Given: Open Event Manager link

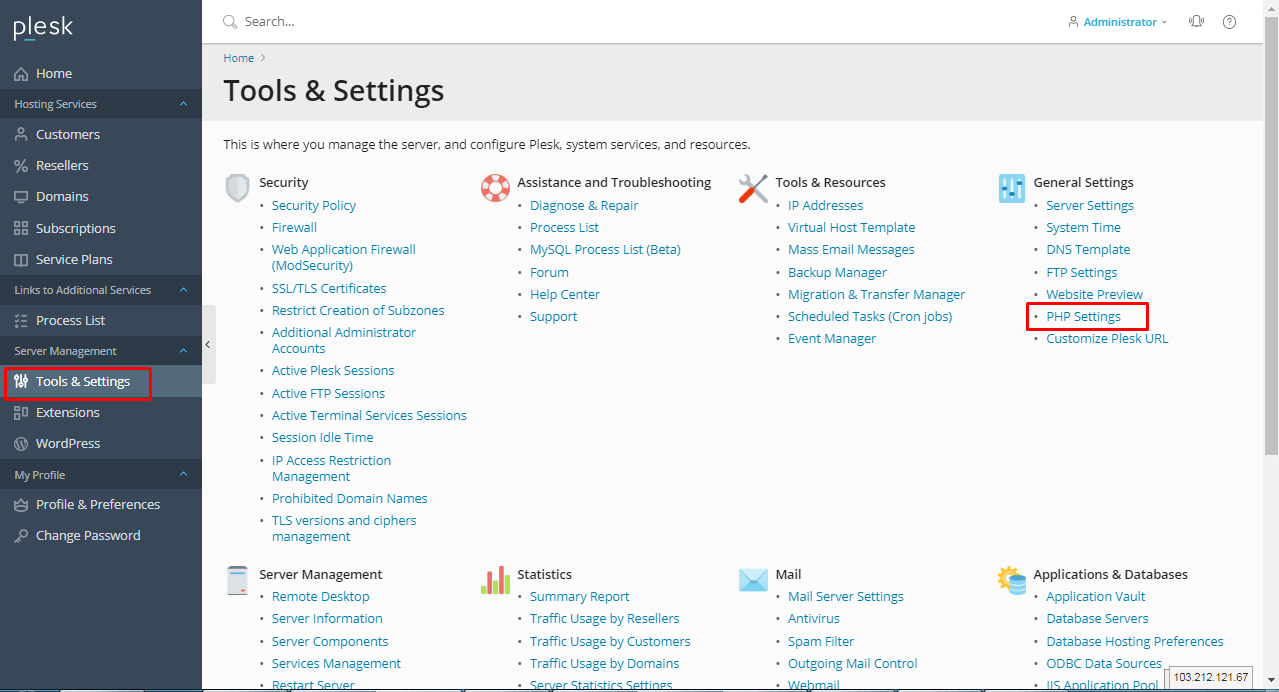Looking at the screenshot, I should pyautogui.click(x=832, y=339).
